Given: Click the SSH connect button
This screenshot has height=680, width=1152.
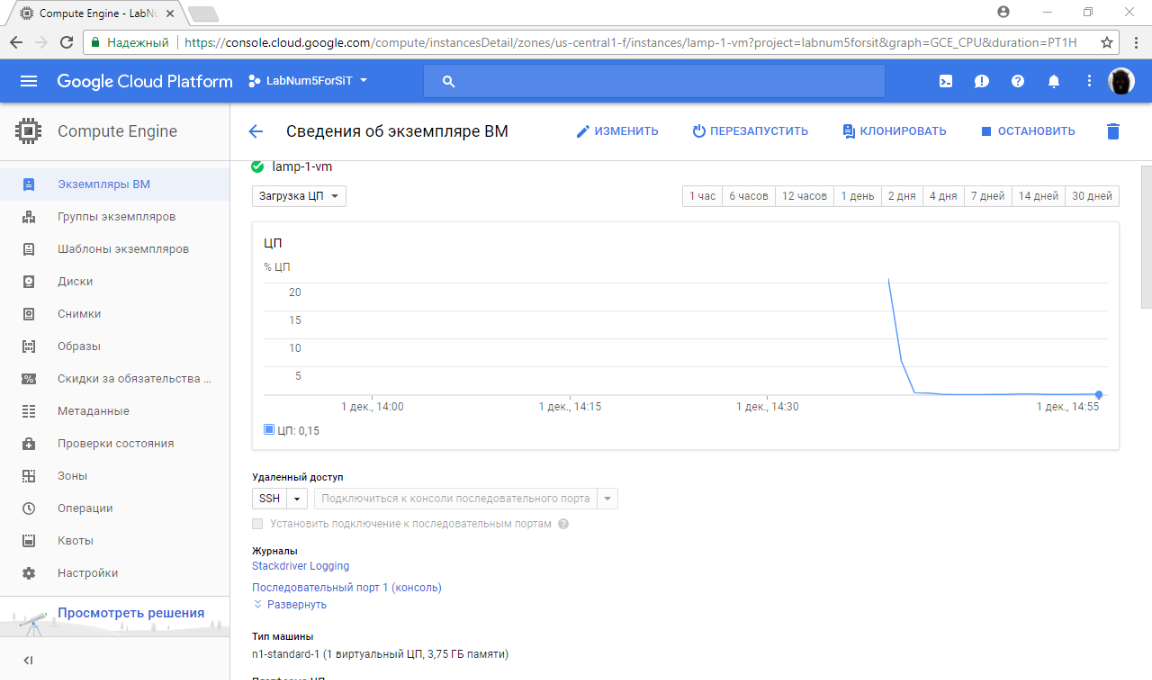Looking at the screenshot, I should point(269,499).
